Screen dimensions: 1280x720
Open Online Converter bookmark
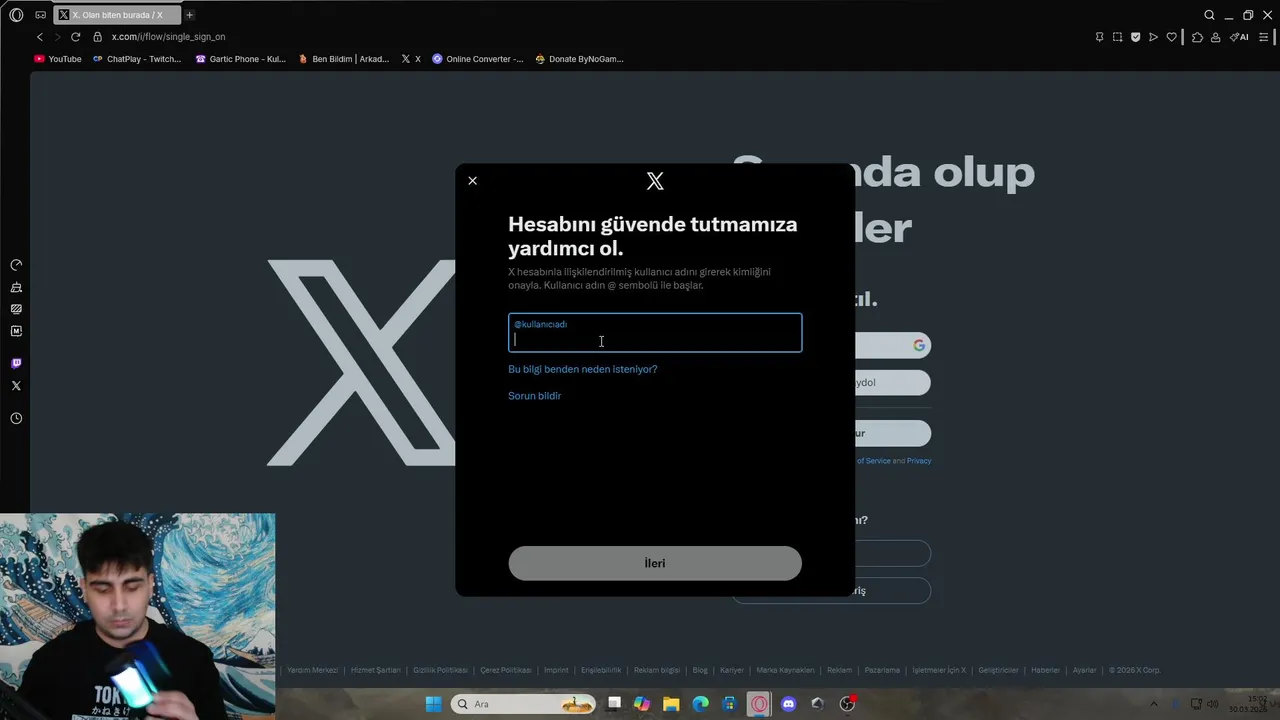pos(478,59)
